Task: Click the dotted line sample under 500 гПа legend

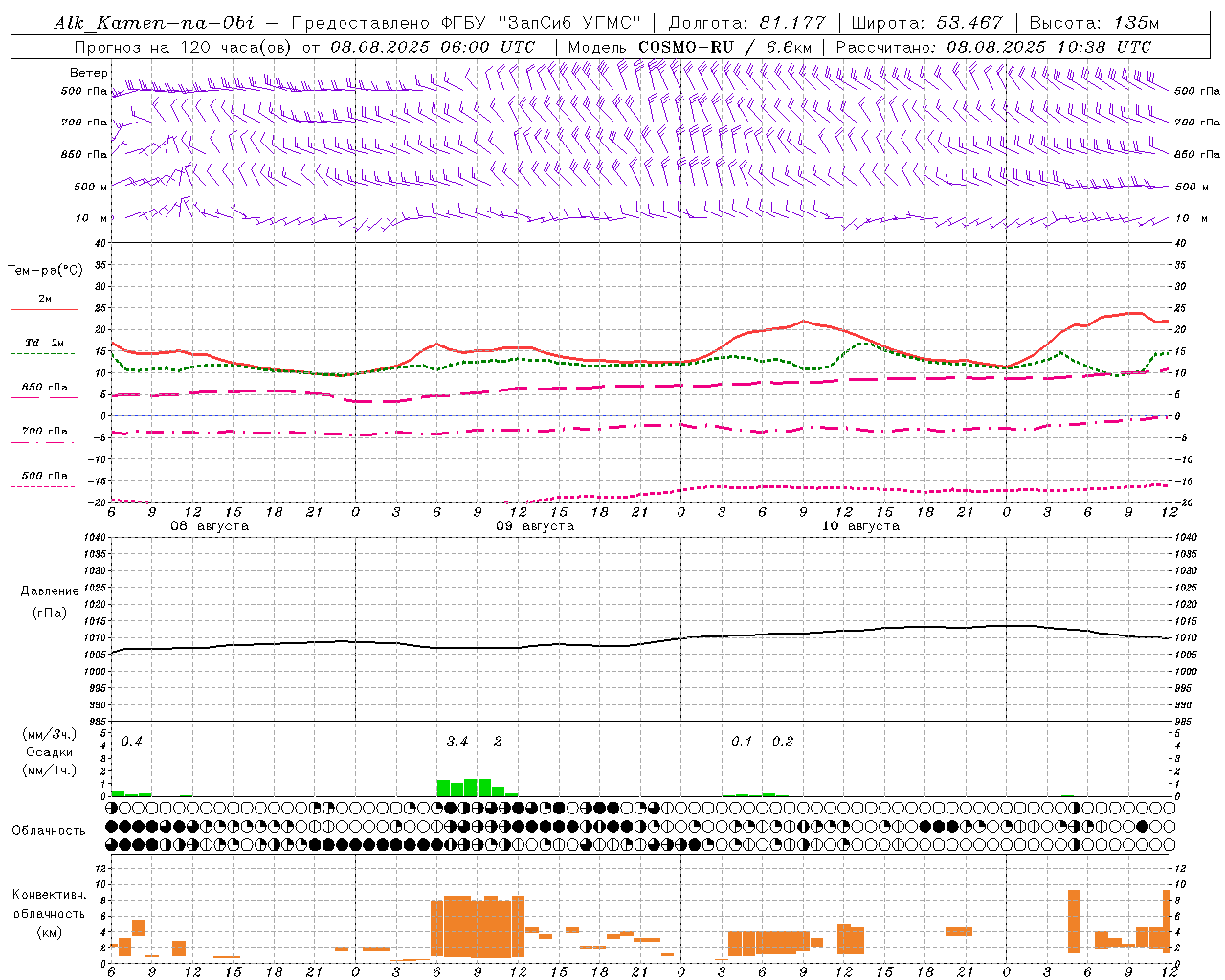Action: (x=43, y=486)
